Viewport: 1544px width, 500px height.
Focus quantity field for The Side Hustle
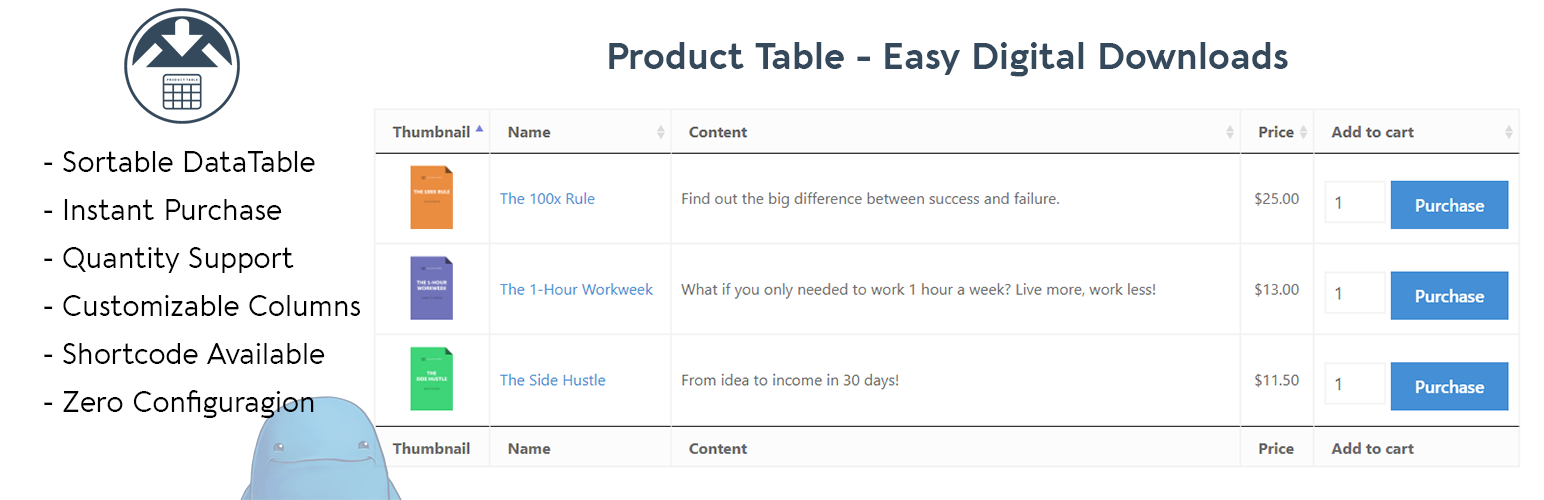coord(1354,384)
